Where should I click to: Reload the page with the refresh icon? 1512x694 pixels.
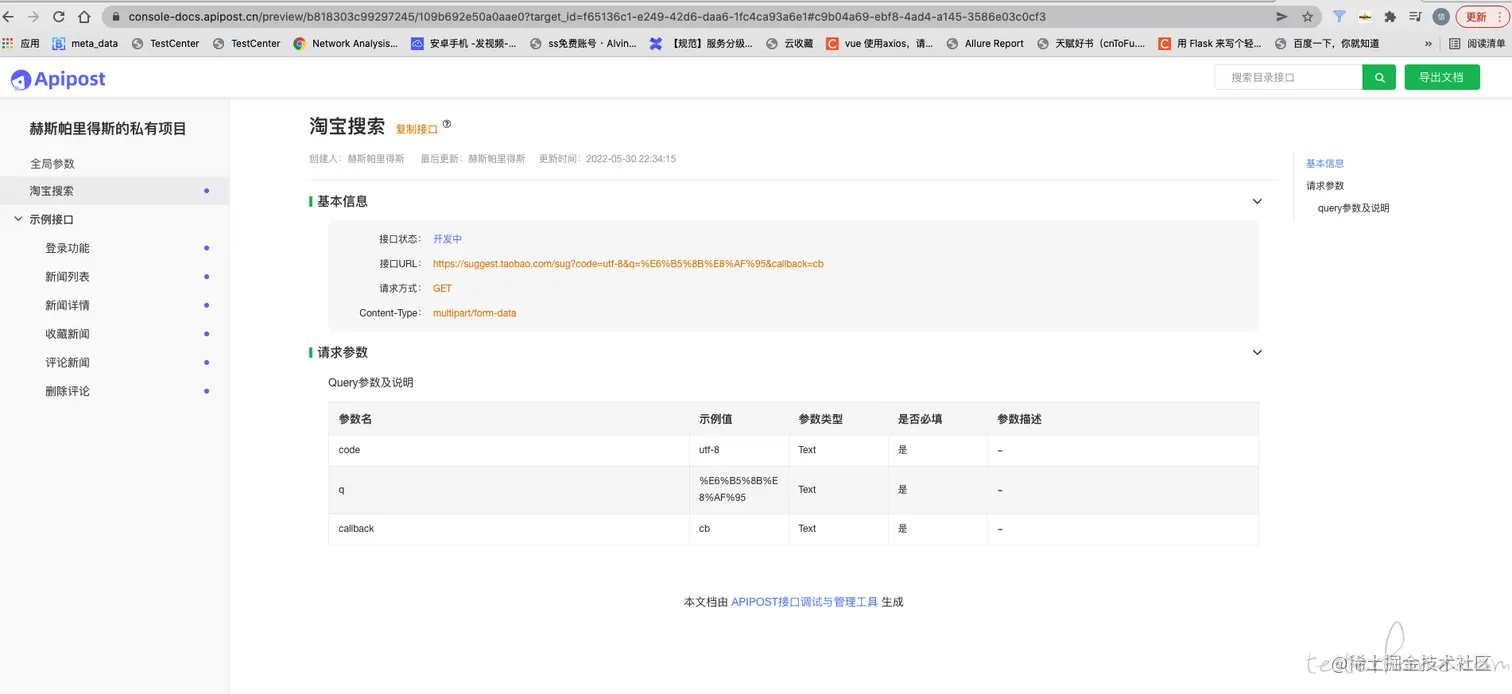pos(59,17)
